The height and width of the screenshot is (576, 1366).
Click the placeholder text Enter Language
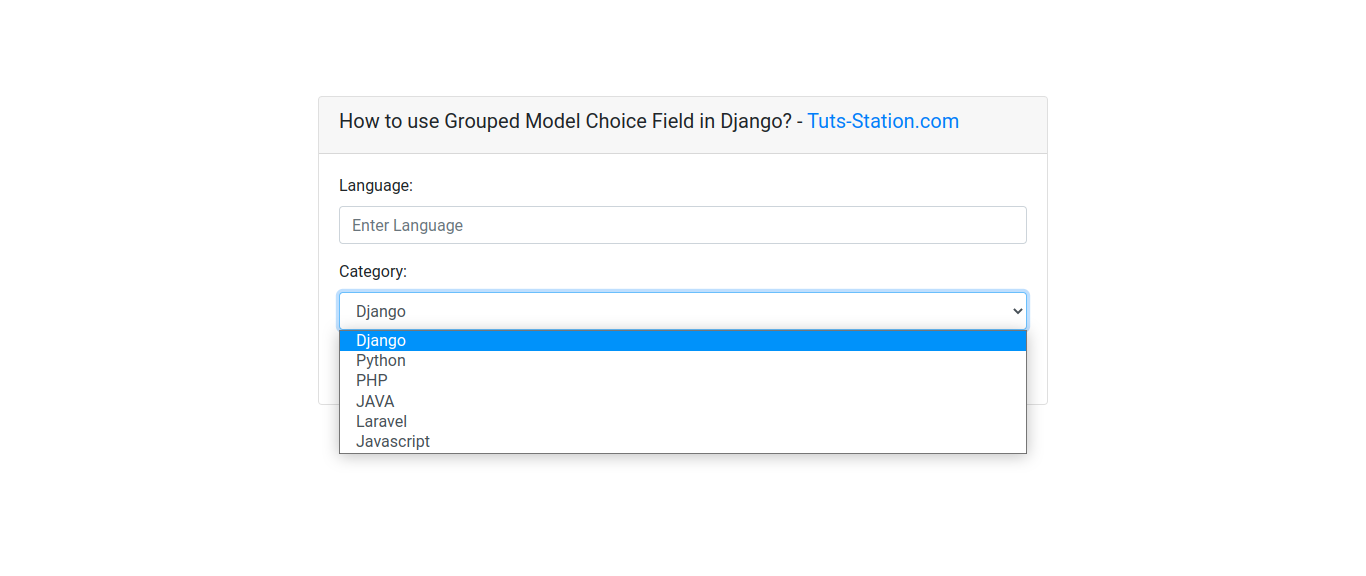[407, 224]
